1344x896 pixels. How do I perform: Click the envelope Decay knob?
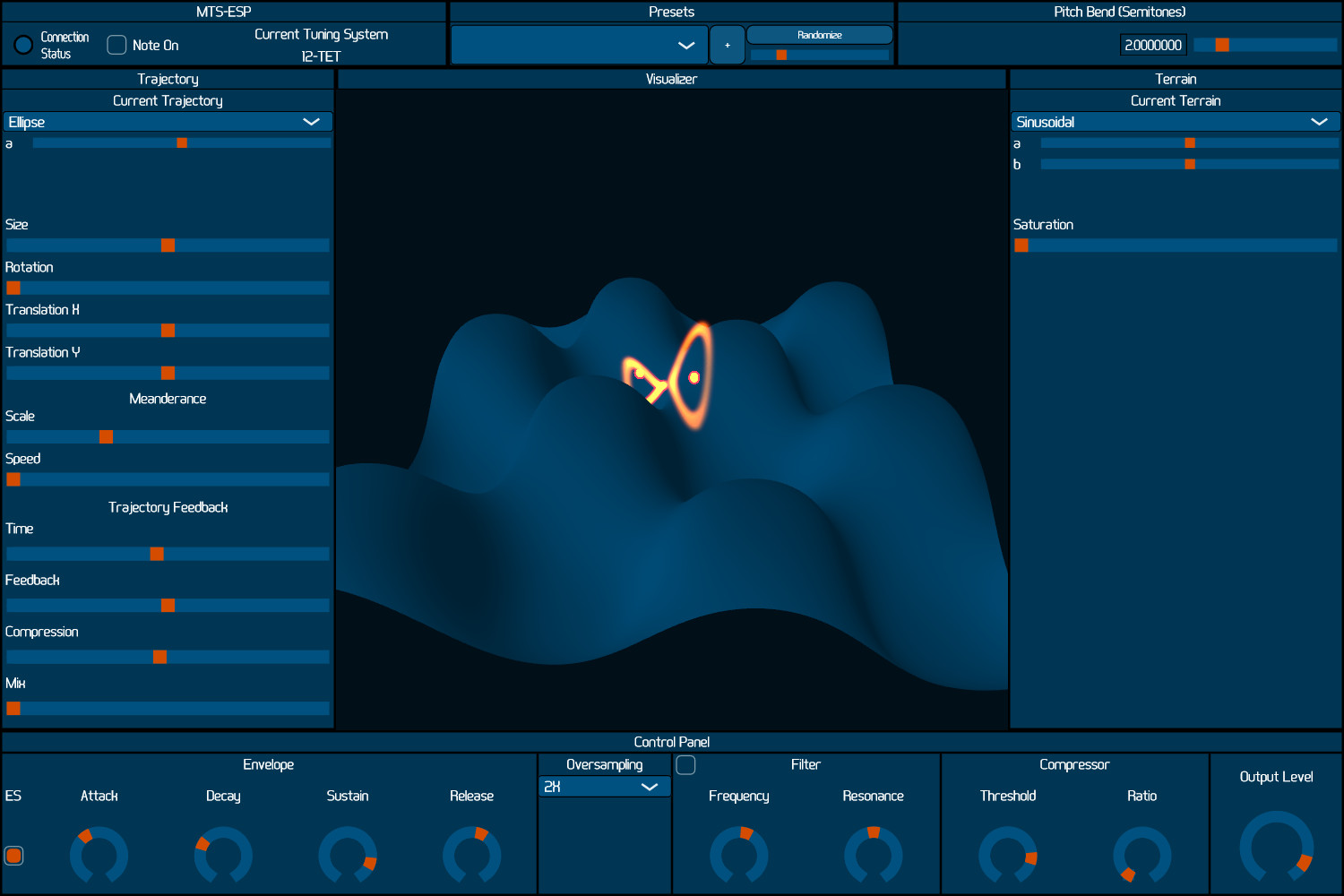click(x=223, y=856)
